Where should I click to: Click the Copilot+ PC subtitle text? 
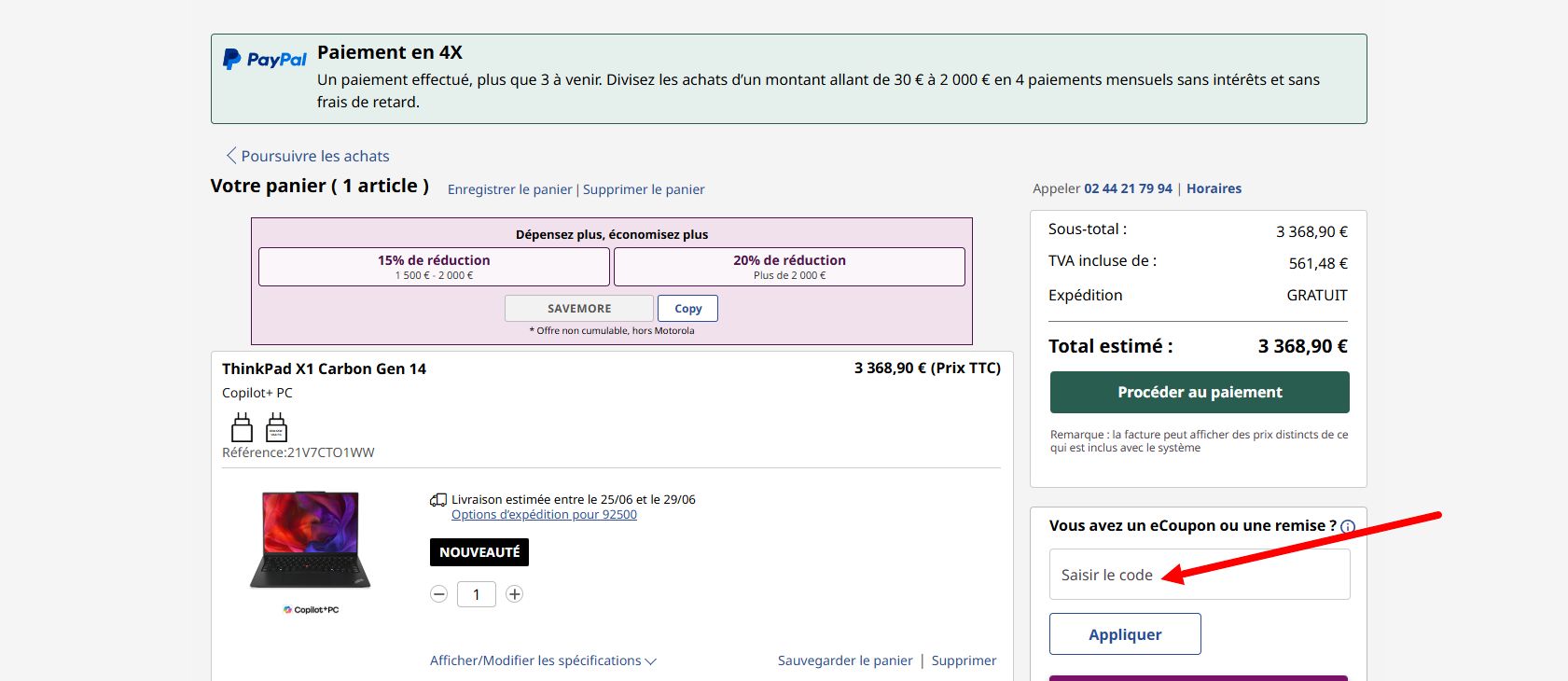click(x=257, y=393)
